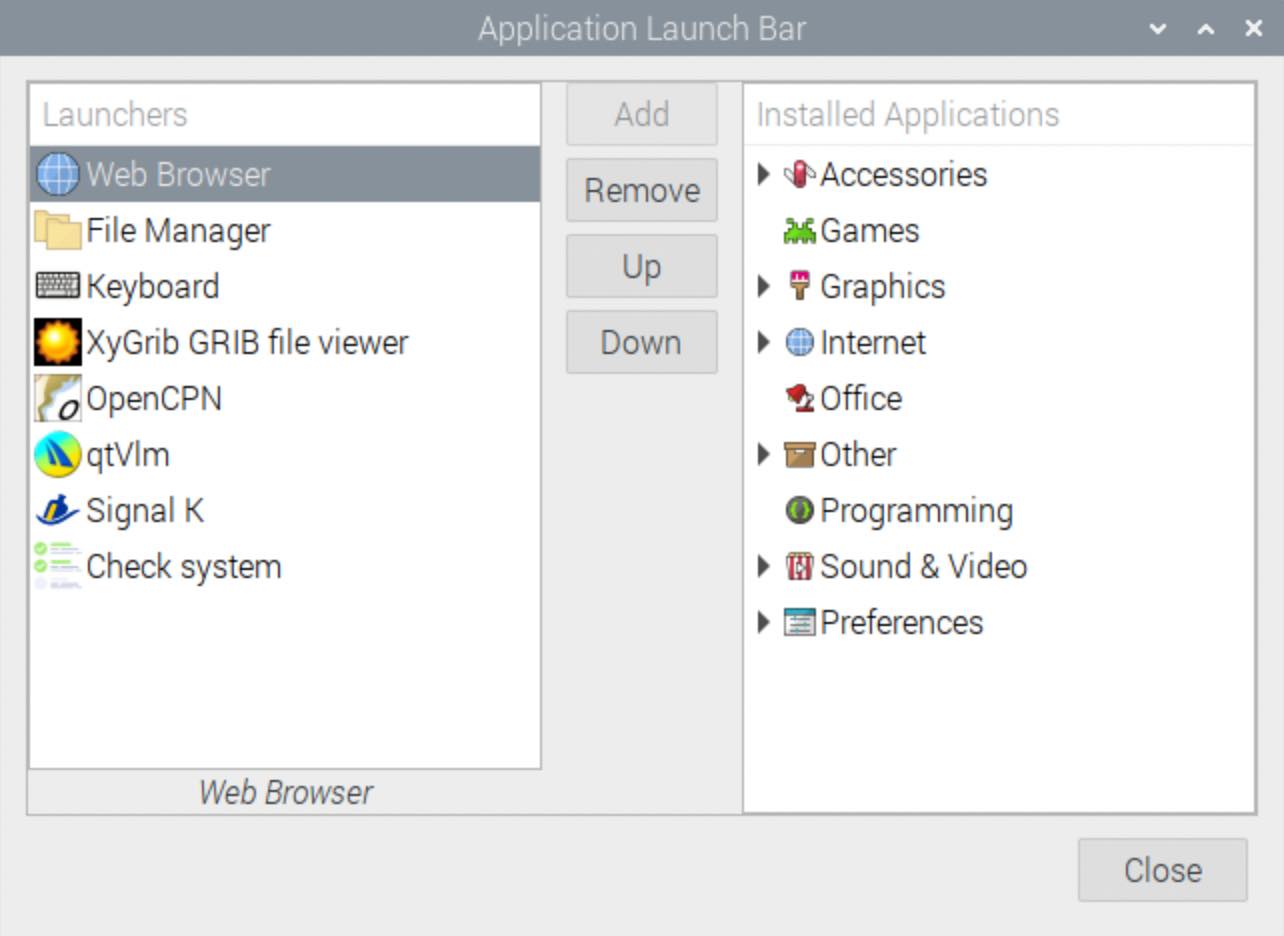This screenshot has height=936, width=1284.
Task: Move the launcher with Down button
Action: [642, 342]
